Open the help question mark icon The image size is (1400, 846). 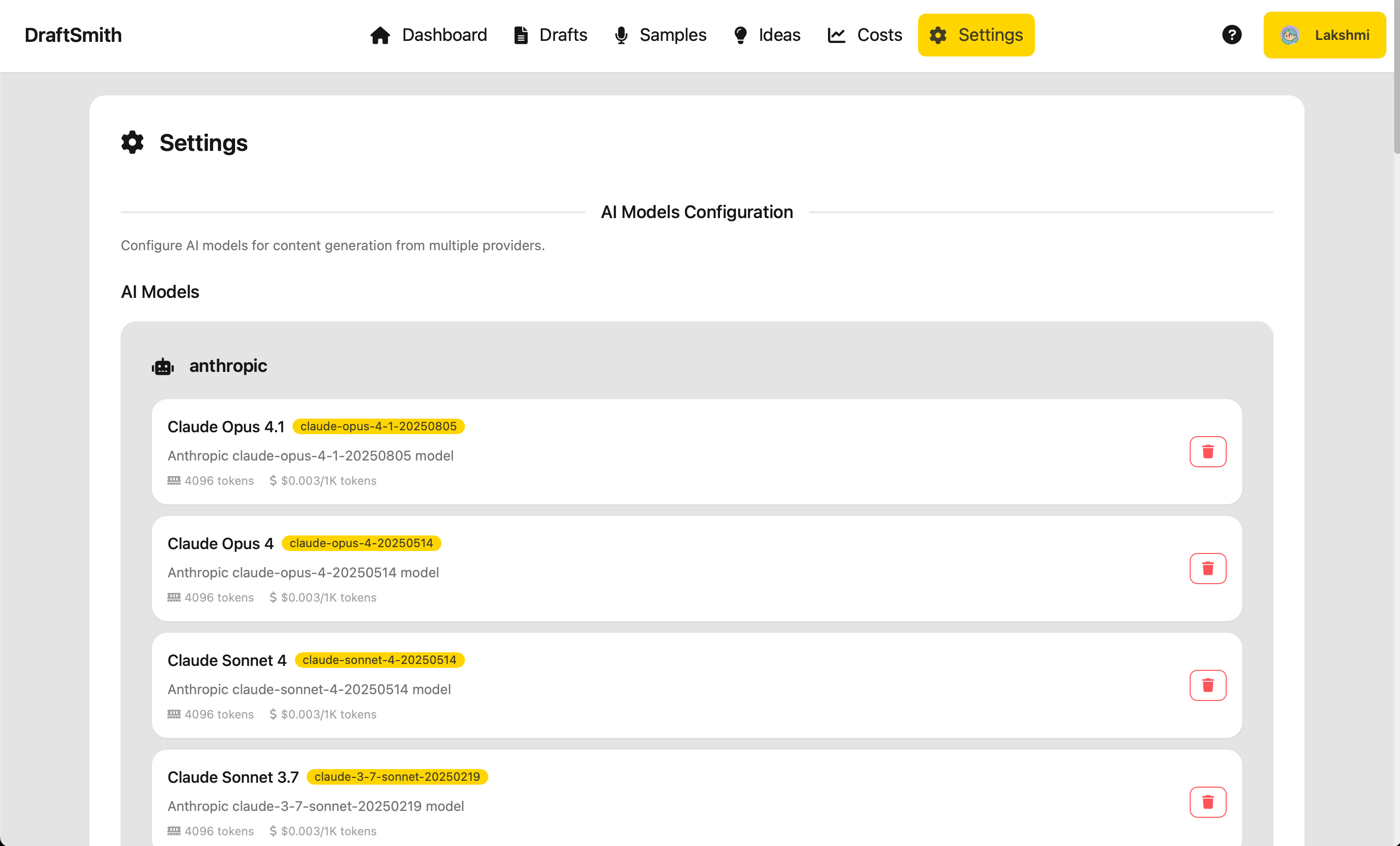[x=1231, y=35]
